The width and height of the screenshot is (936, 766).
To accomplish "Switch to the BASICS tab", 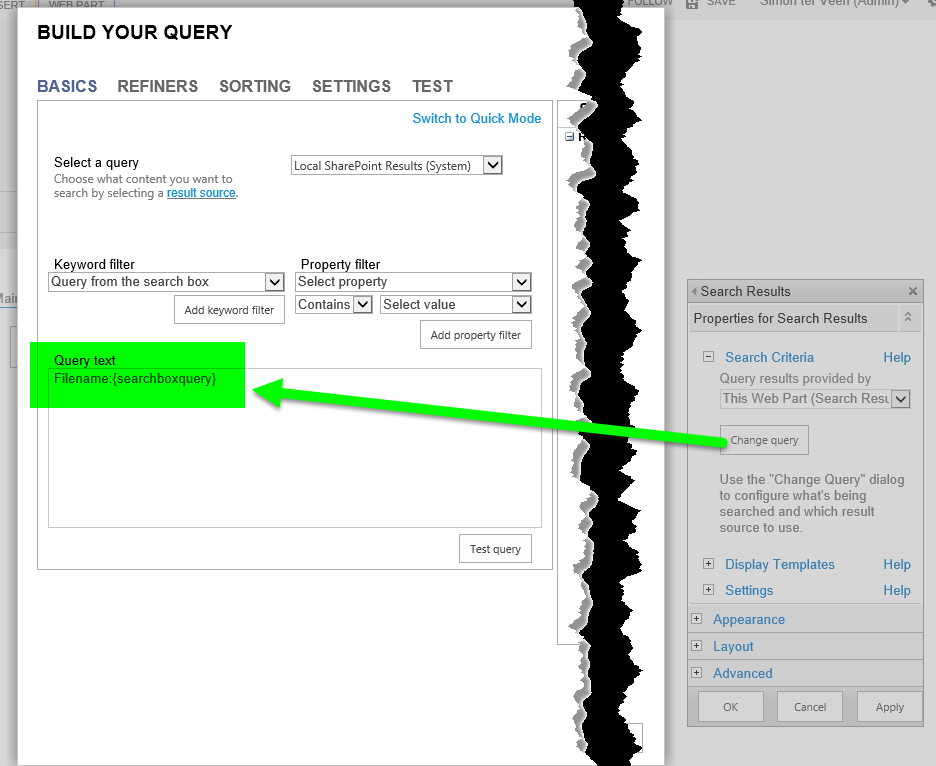I will [67, 87].
